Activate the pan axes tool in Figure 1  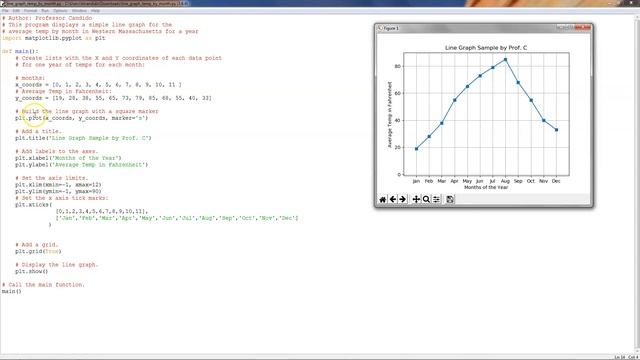click(416, 199)
